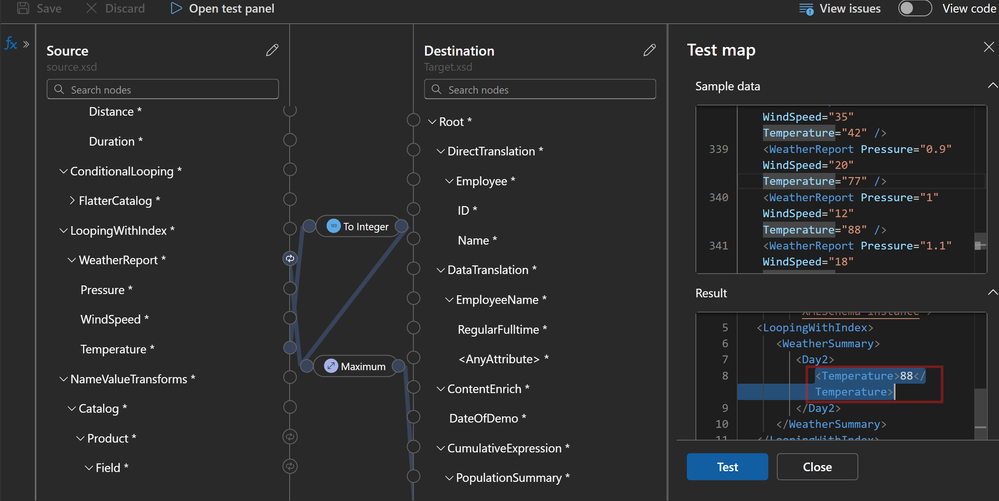This screenshot has width=999, height=501.
Task: Click the Close button in Test map
Action: 817,467
